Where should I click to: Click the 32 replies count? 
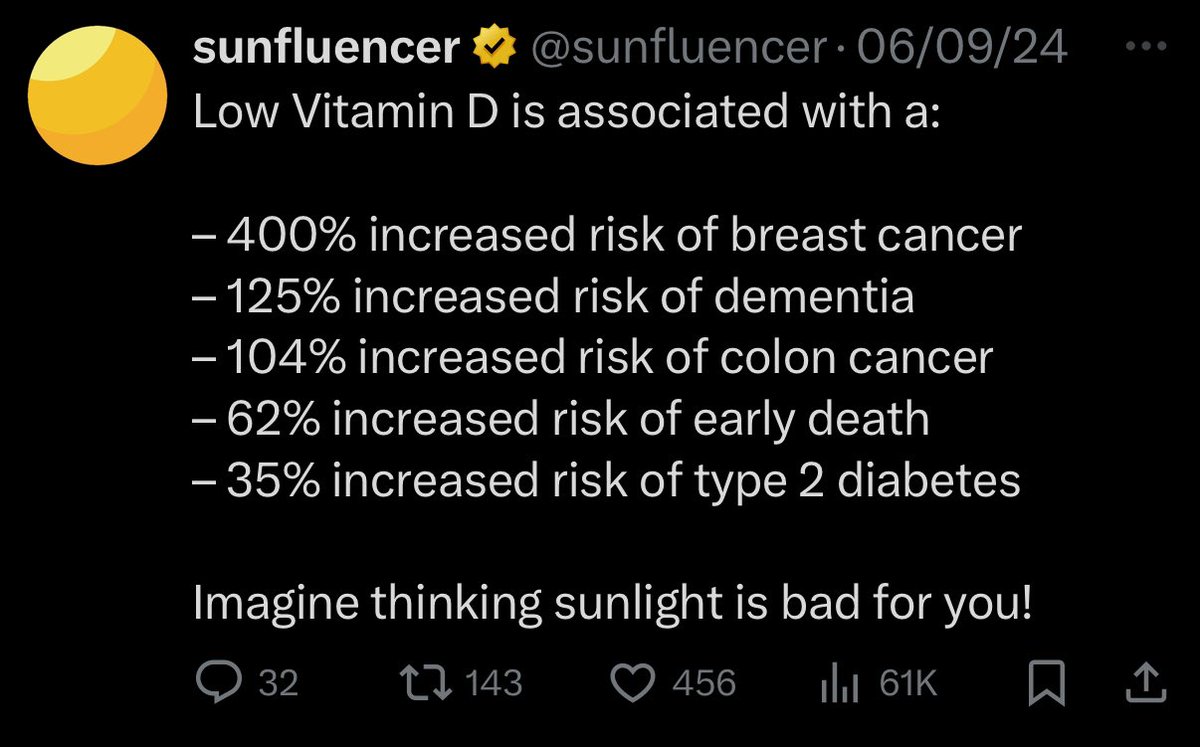pyautogui.click(x=279, y=684)
